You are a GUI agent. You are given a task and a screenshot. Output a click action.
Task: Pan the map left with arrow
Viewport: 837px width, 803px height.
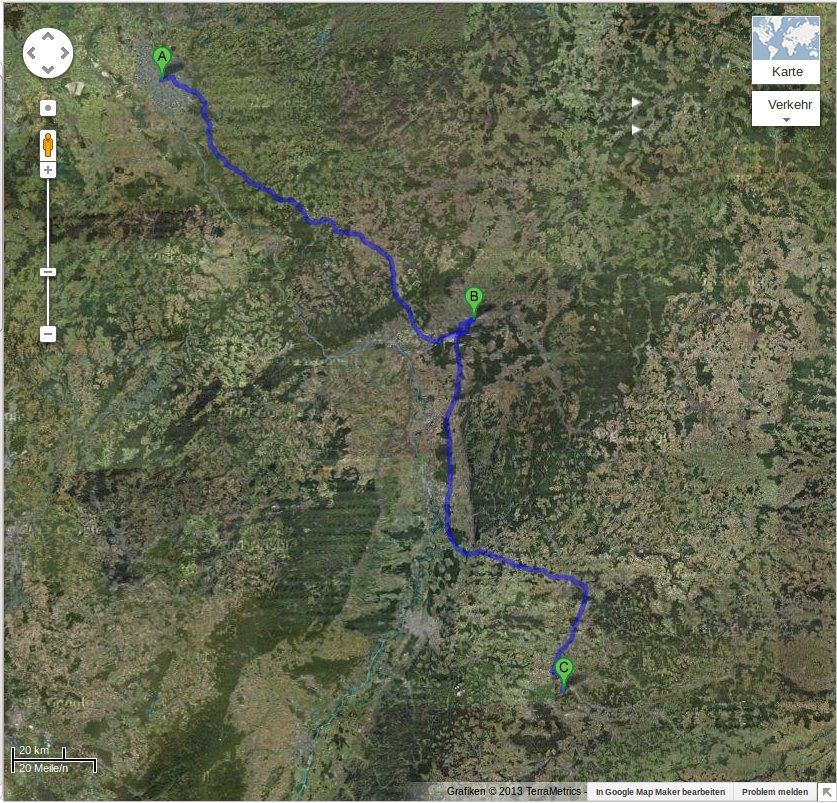pyautogui.click(x=31, y=53)
